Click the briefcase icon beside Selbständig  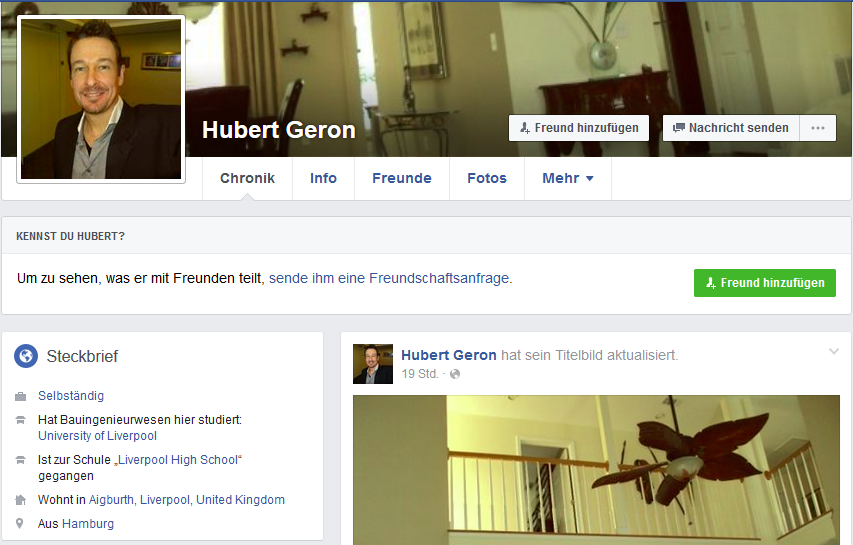pyautogui.click(x=21, y=397)
